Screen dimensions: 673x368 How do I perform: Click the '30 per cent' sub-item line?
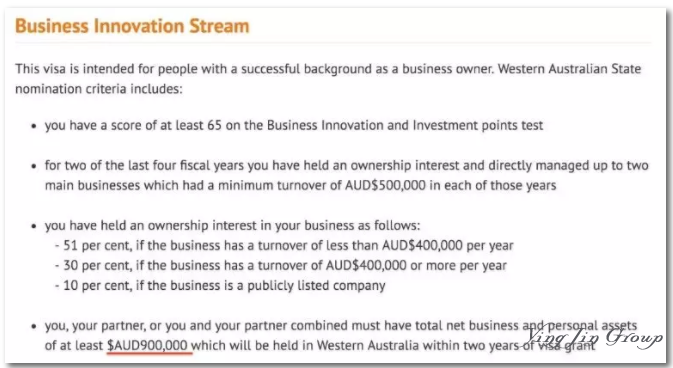tap(281, 265)
